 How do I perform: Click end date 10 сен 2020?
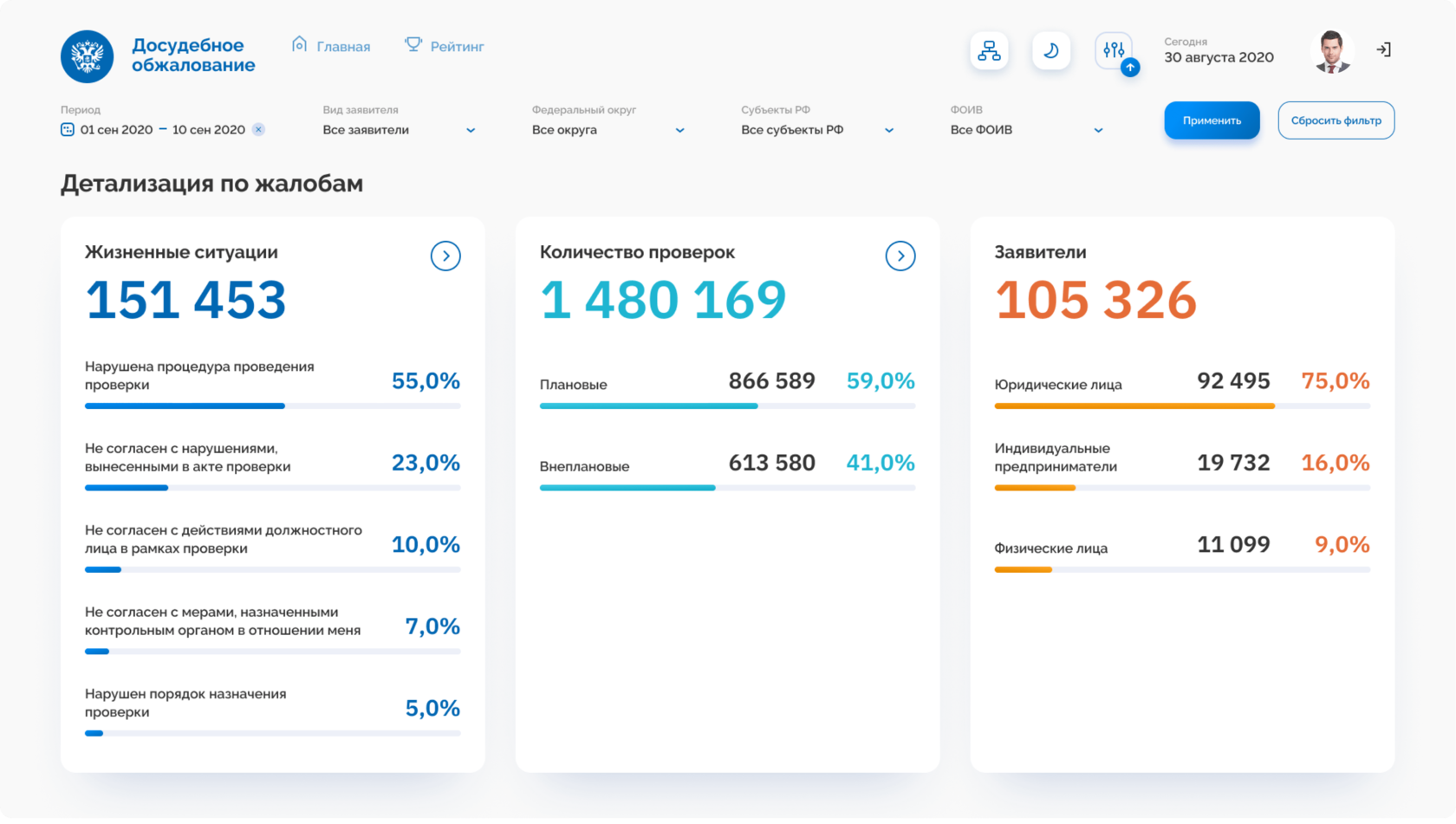tap(209, 130)
